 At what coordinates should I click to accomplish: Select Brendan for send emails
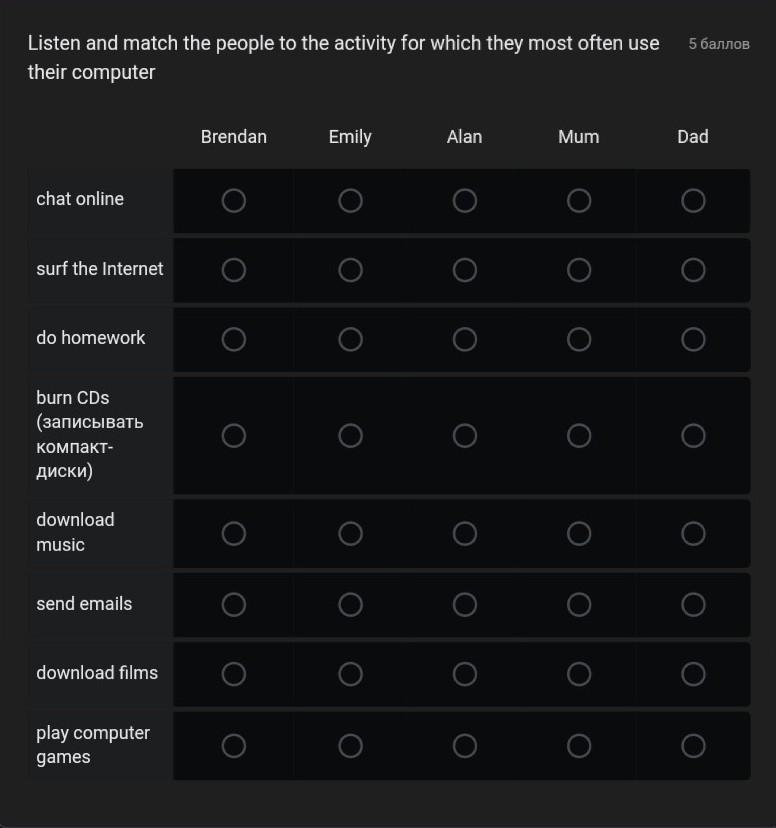point(233,605)
